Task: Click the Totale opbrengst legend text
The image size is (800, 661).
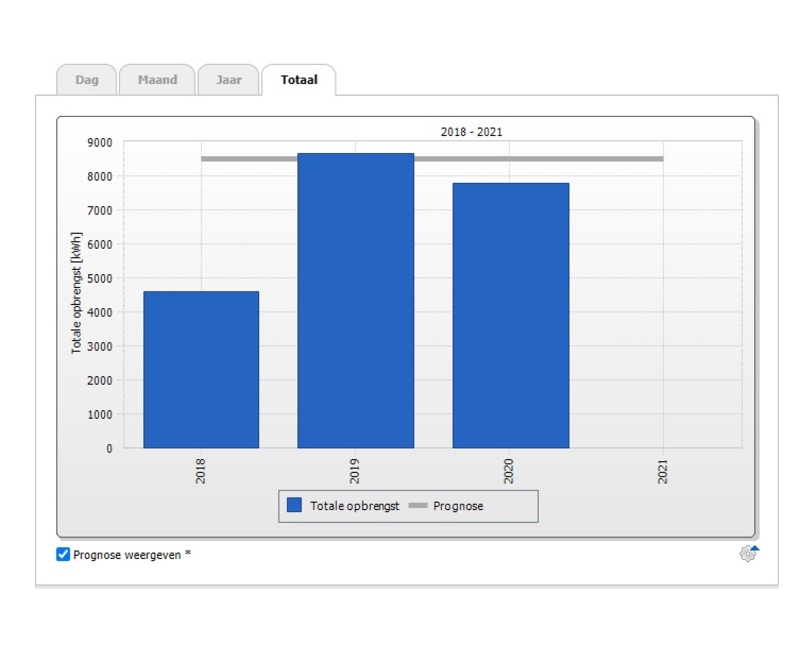Action: pos(354,506)
